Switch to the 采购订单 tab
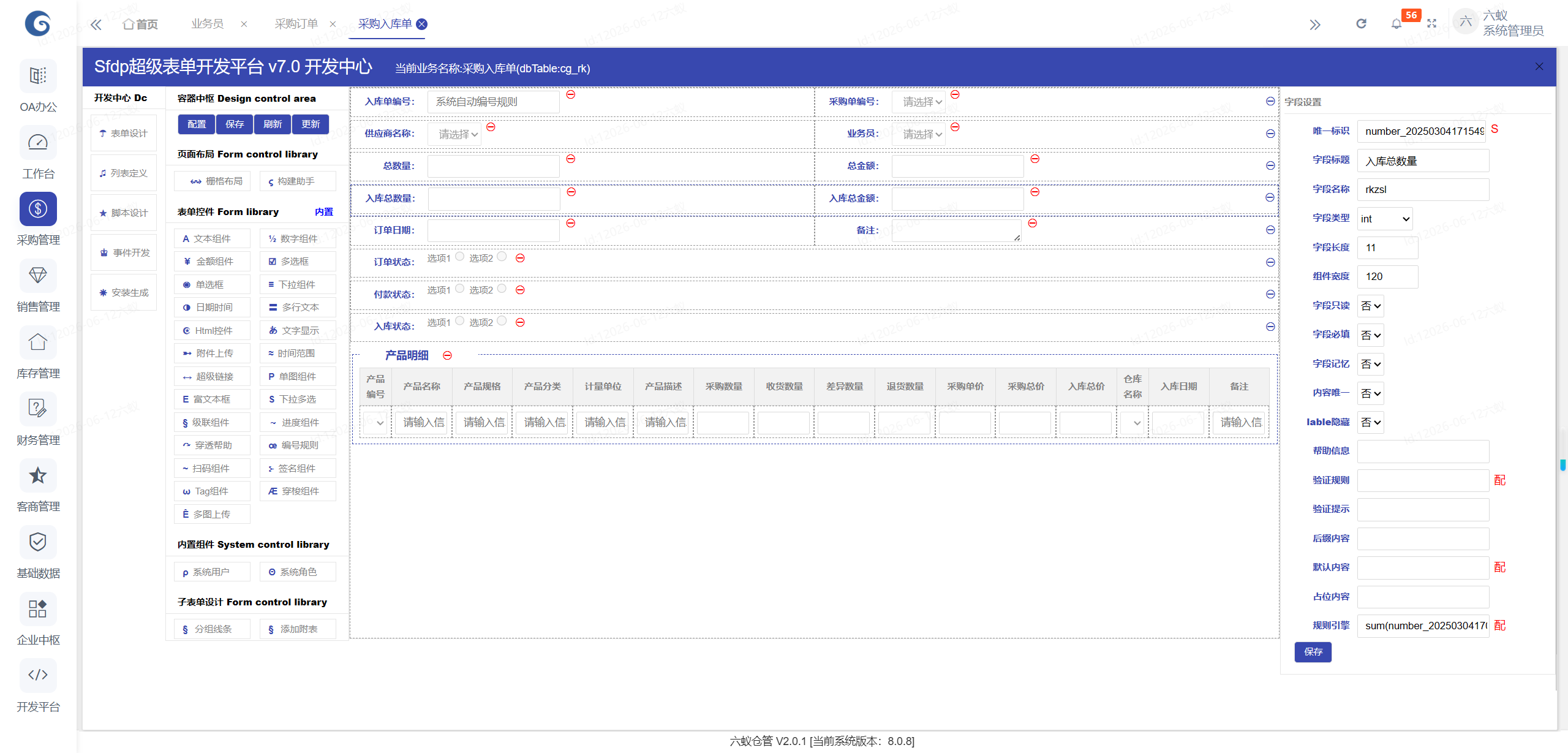This screenshot has width=1568, height=753. [296, 24]
